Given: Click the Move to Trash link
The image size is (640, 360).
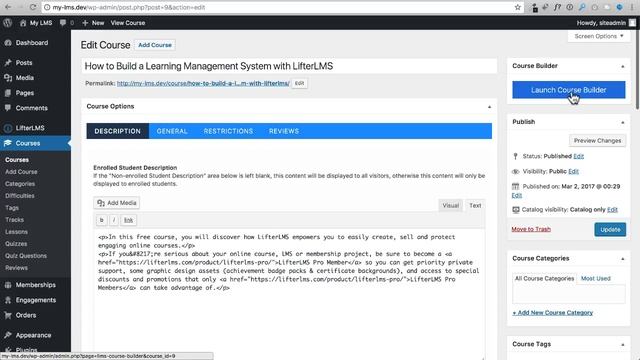Looking at the screenshot, I should click(x=531, y=229).
